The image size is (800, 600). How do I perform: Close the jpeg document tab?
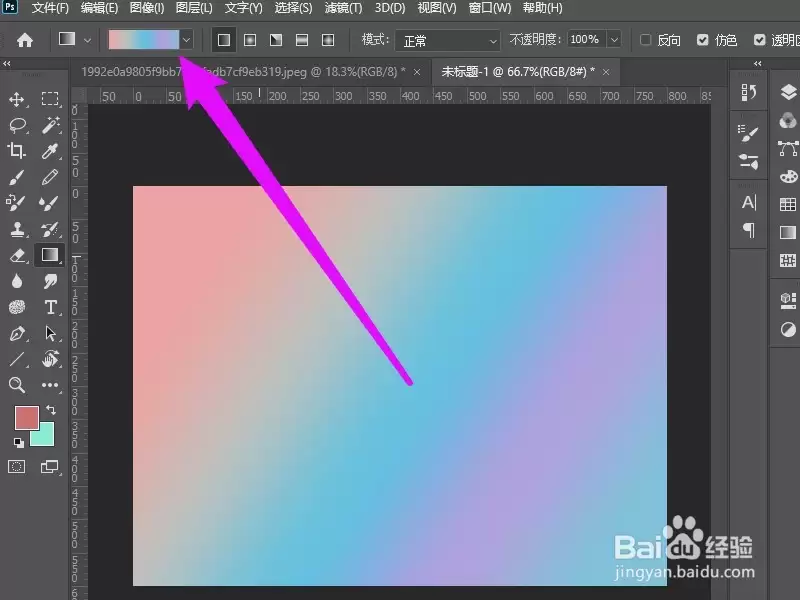point(417,72)
